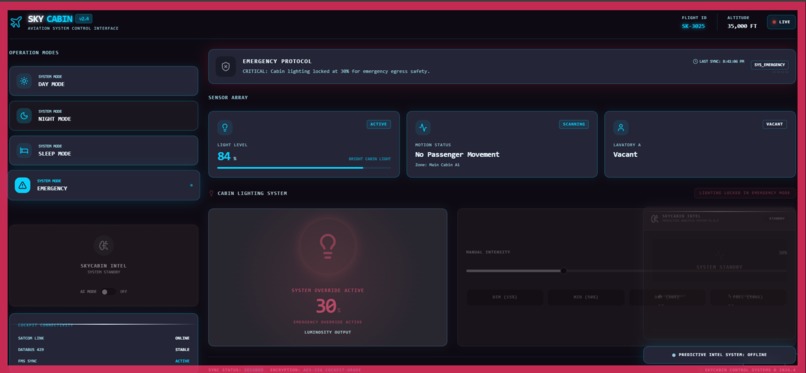This screenshot has height=373, width=806.
Task: Click the Dim preset intensity button
Action: [504, 297]
